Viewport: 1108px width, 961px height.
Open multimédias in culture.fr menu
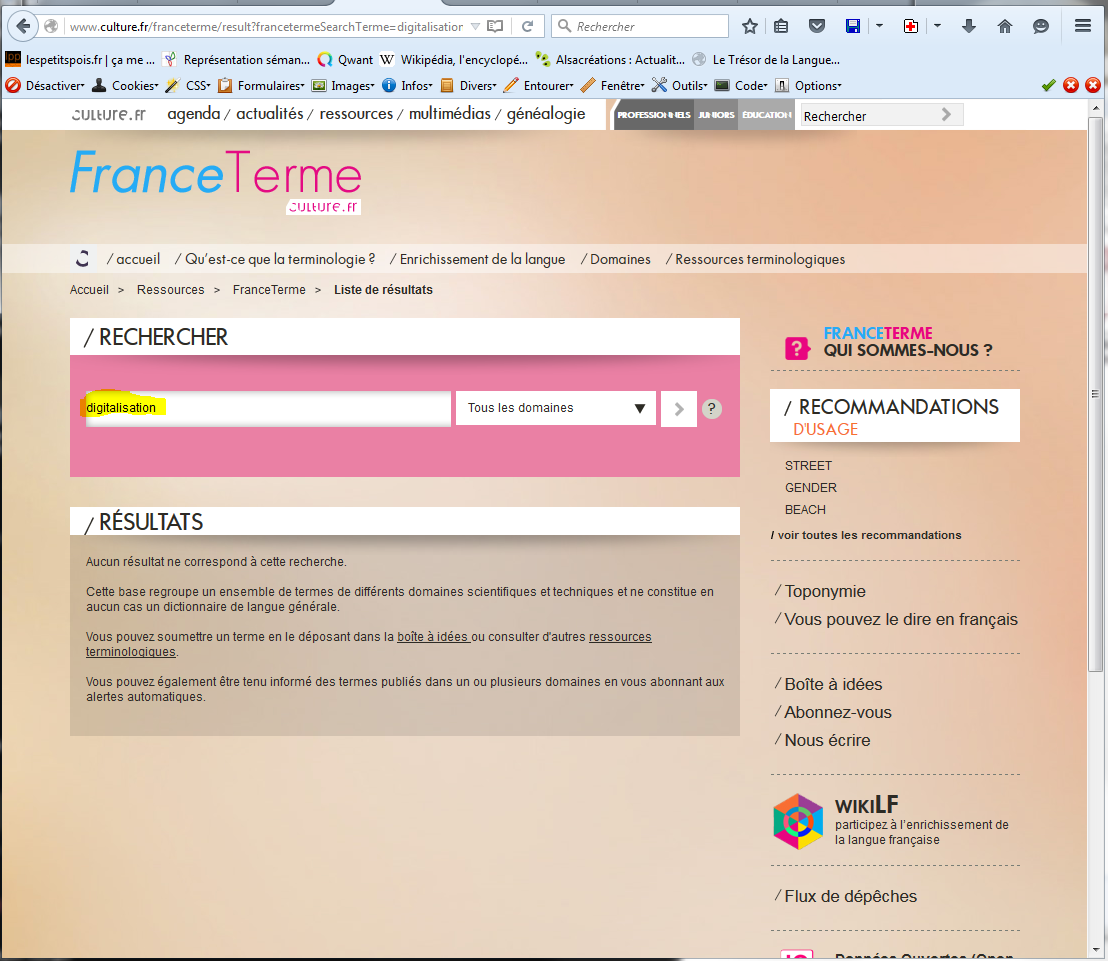pos(449,114)
